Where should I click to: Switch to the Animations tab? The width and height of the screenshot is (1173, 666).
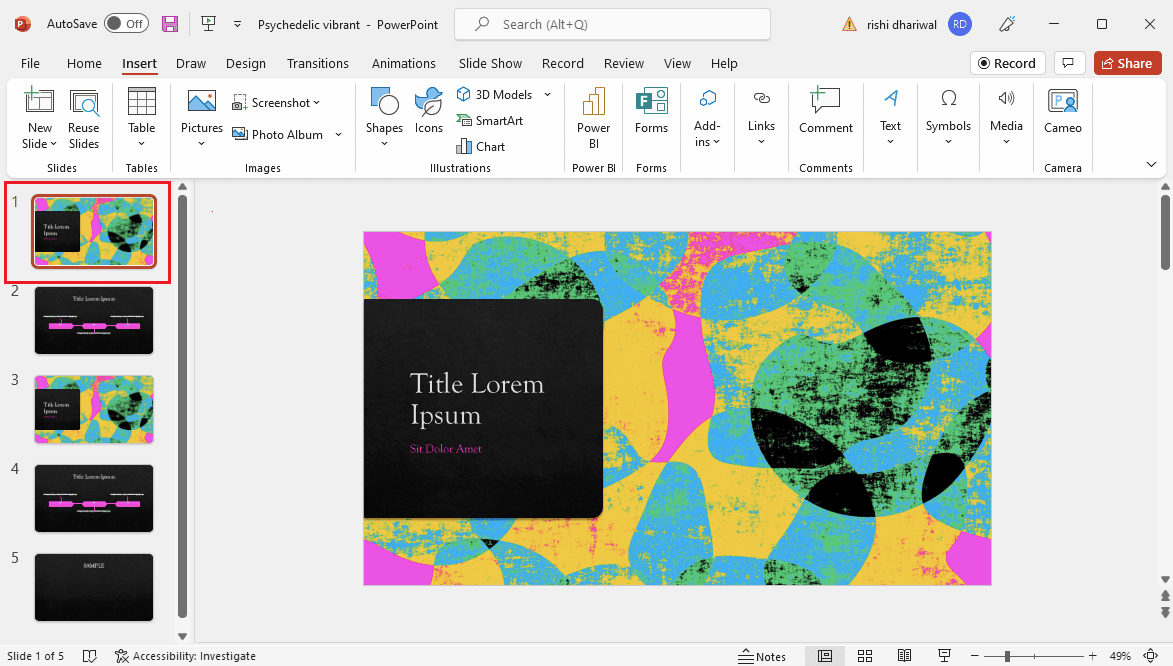pos(403,64)
